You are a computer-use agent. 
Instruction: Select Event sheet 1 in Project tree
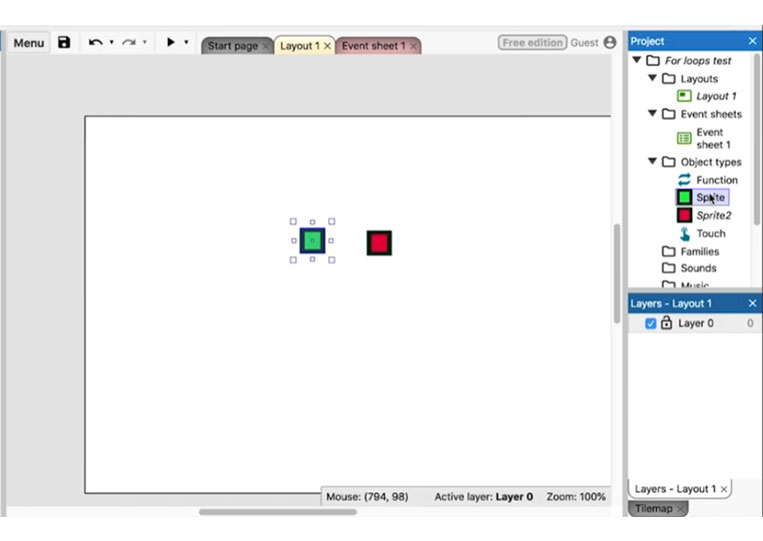coord(713,138)
